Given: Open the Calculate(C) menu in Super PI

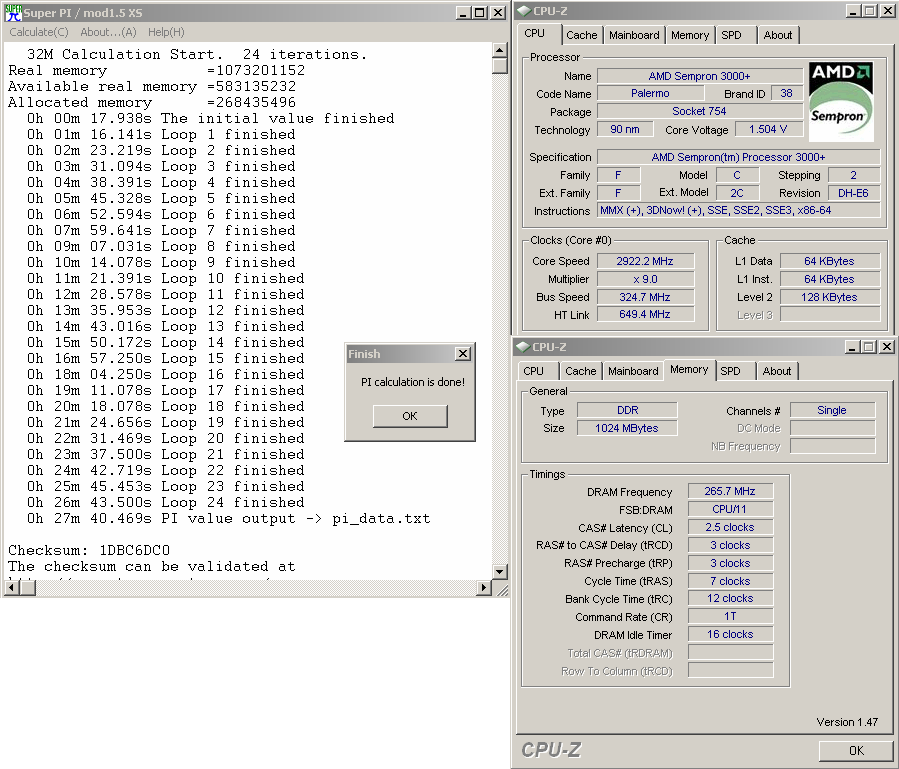Looking at the screenshot, I should point(38,32).
